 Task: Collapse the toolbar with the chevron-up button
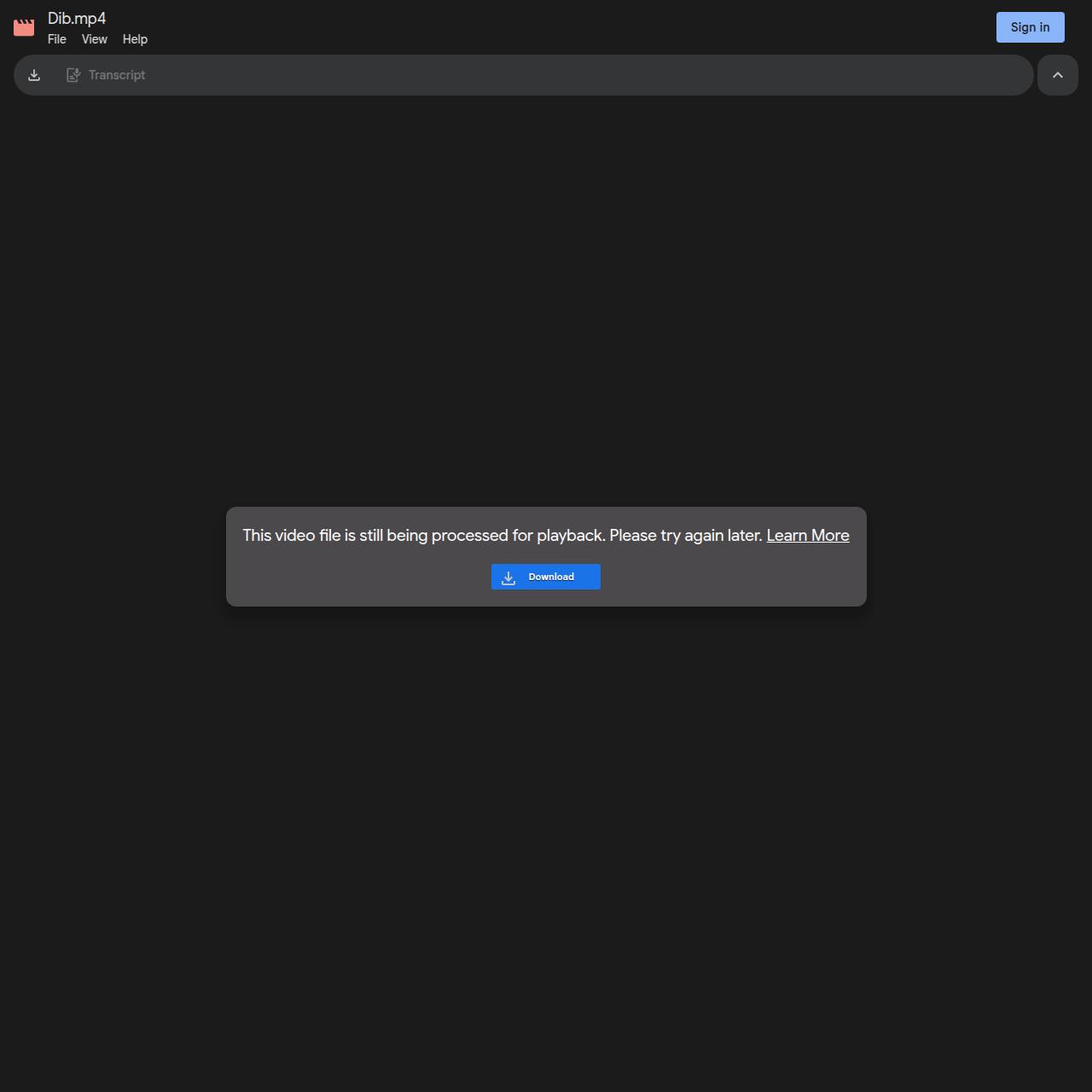(1057, 75)
